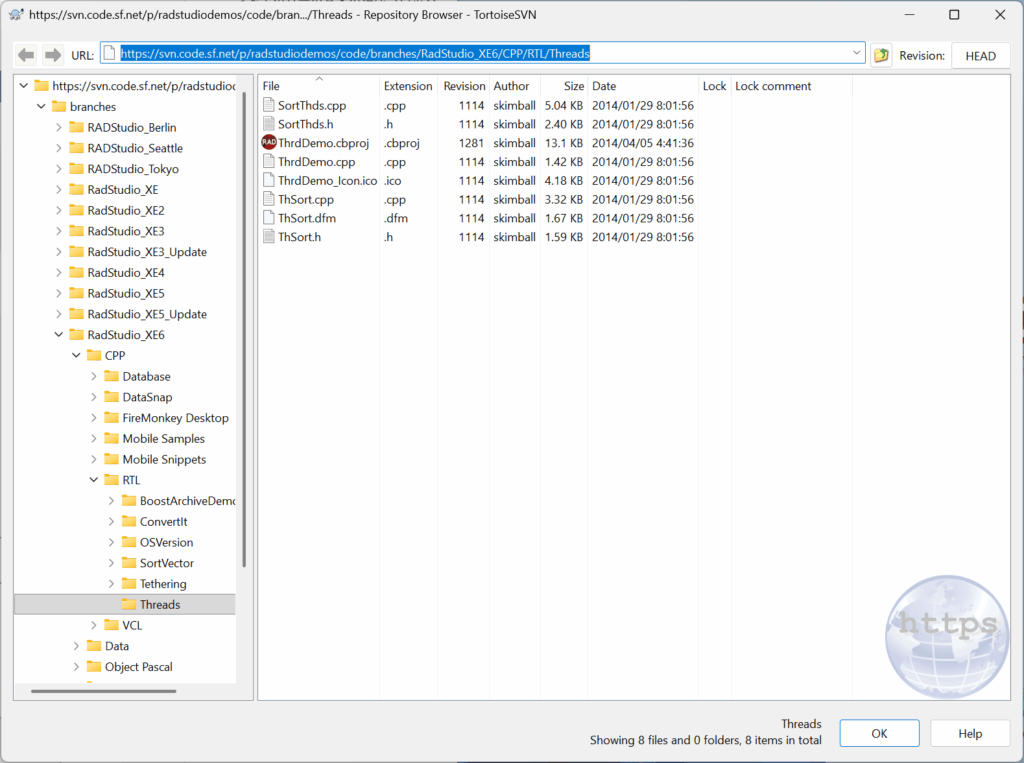
Task: Click the go-to-URL folder icon button
Action: 881,56
